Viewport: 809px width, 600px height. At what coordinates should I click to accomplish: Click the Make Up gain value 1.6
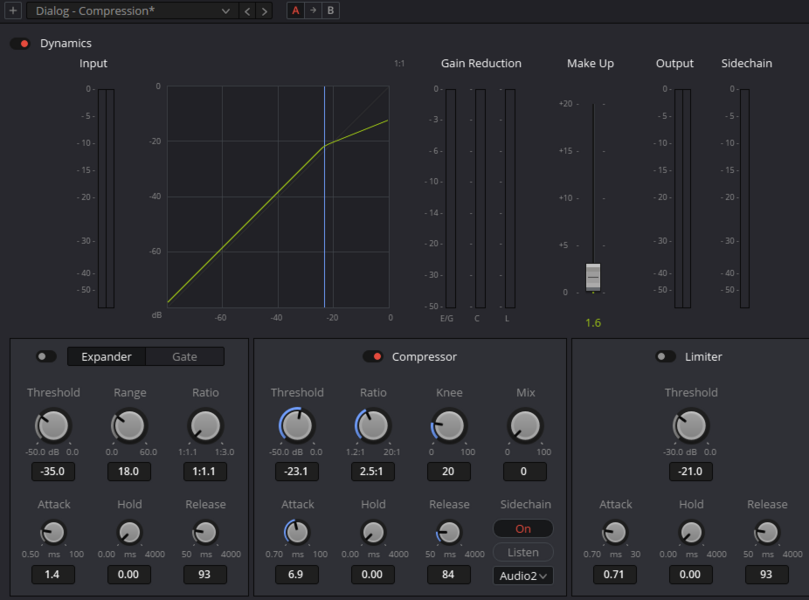click(593, 323)
